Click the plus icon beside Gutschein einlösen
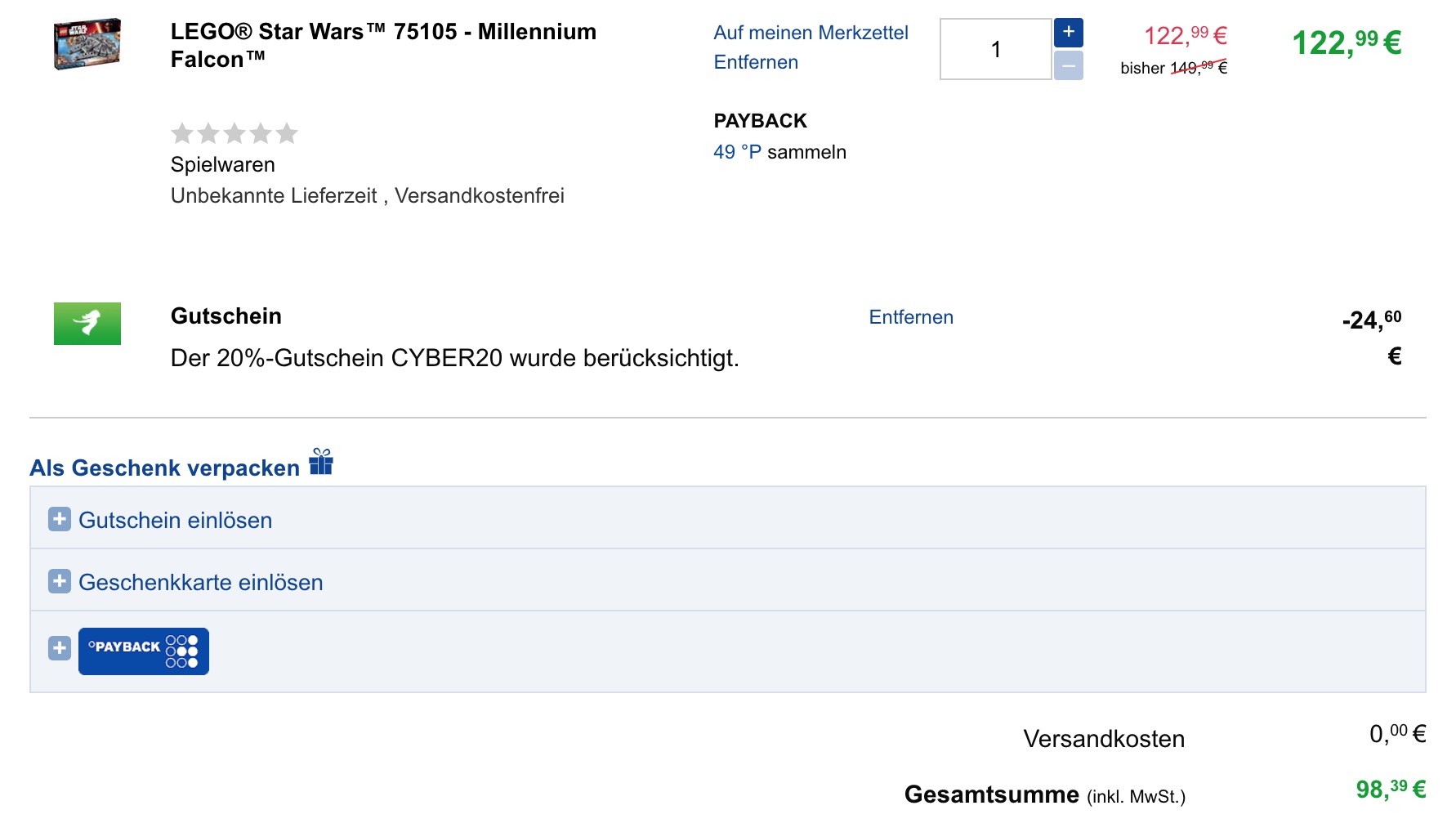The image size is (1456, 819). 60,519
